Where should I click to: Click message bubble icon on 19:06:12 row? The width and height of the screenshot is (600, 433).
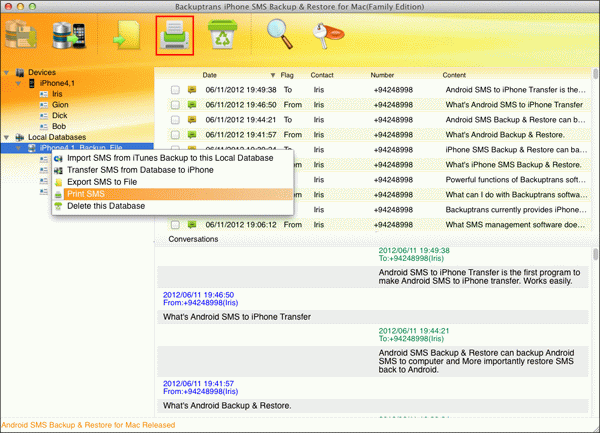pyautogui.click(x=192, y=225)
